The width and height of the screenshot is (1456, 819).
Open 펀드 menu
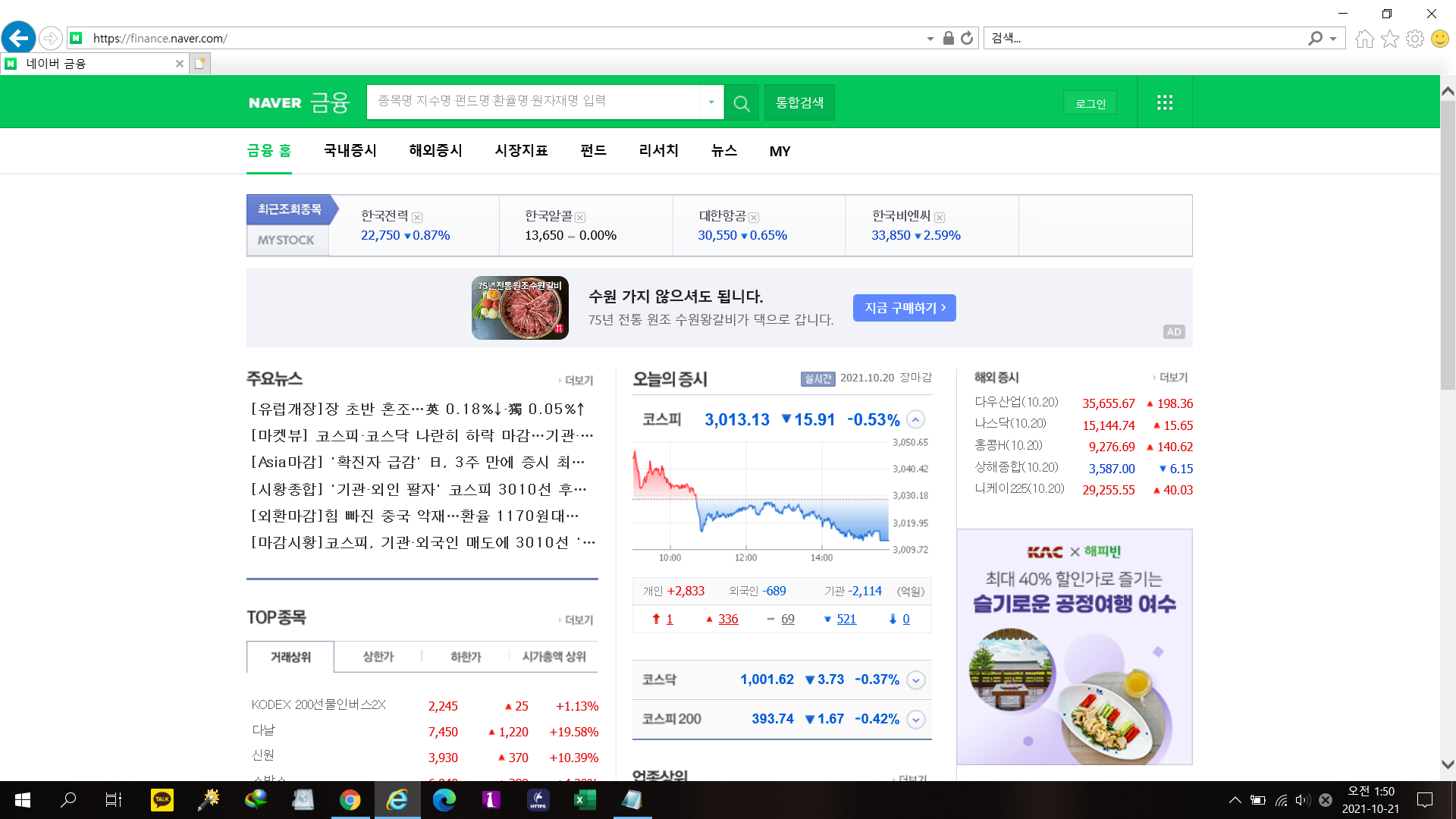coord(593,151)
